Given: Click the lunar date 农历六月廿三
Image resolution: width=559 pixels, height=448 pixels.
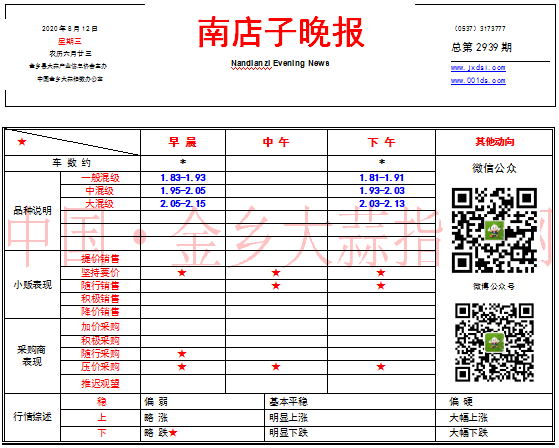Looking at the screenshot, I should coord(70,53).
